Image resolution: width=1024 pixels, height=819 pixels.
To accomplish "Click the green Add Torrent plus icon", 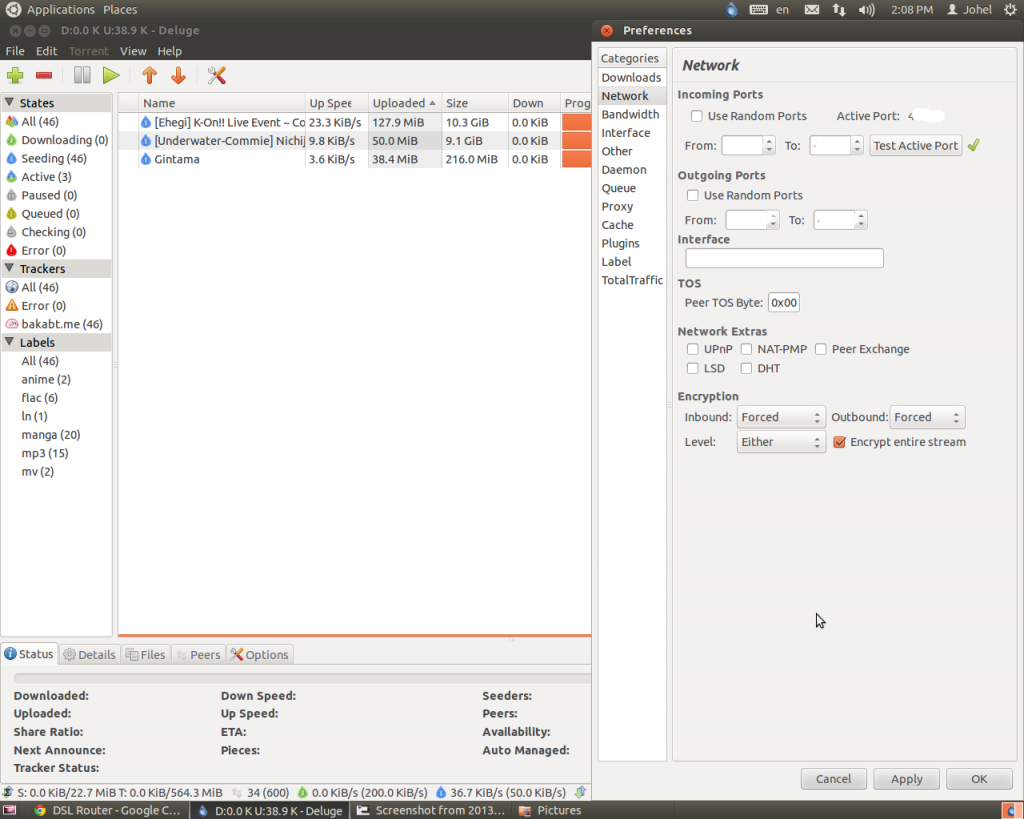I will click(15, 76).
